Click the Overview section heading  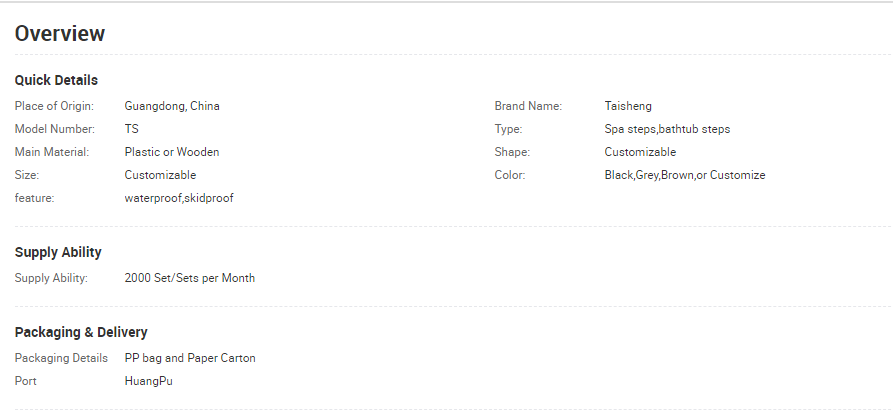[x=60, y=33]
